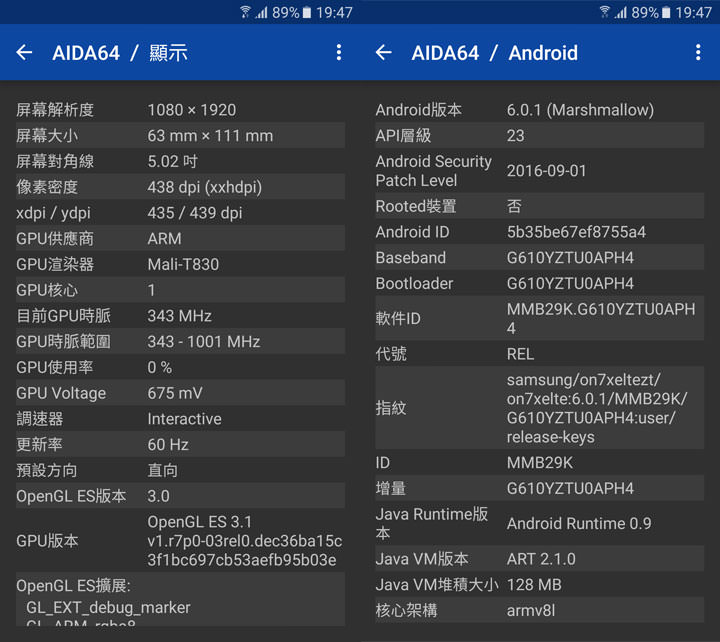Open the three-dot menu on the Android screen
The width and height of the screenshot is (720, 642).
[x=698, y=53]
